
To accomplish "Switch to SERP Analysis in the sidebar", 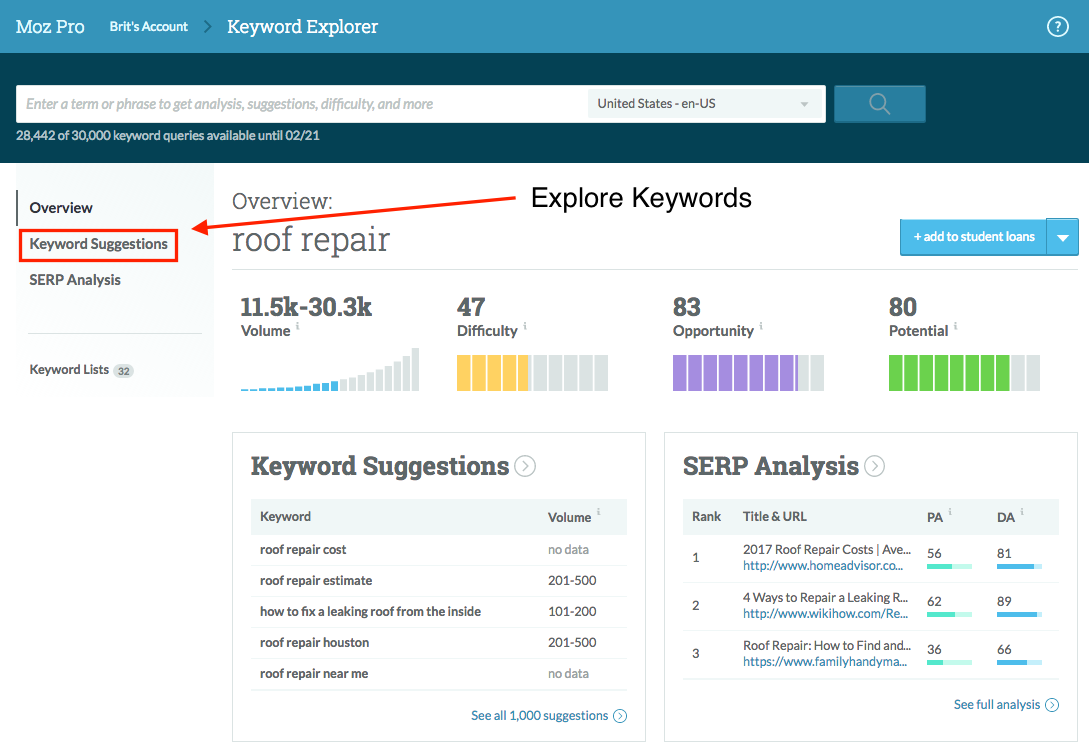I will click(x=75, y=280).
